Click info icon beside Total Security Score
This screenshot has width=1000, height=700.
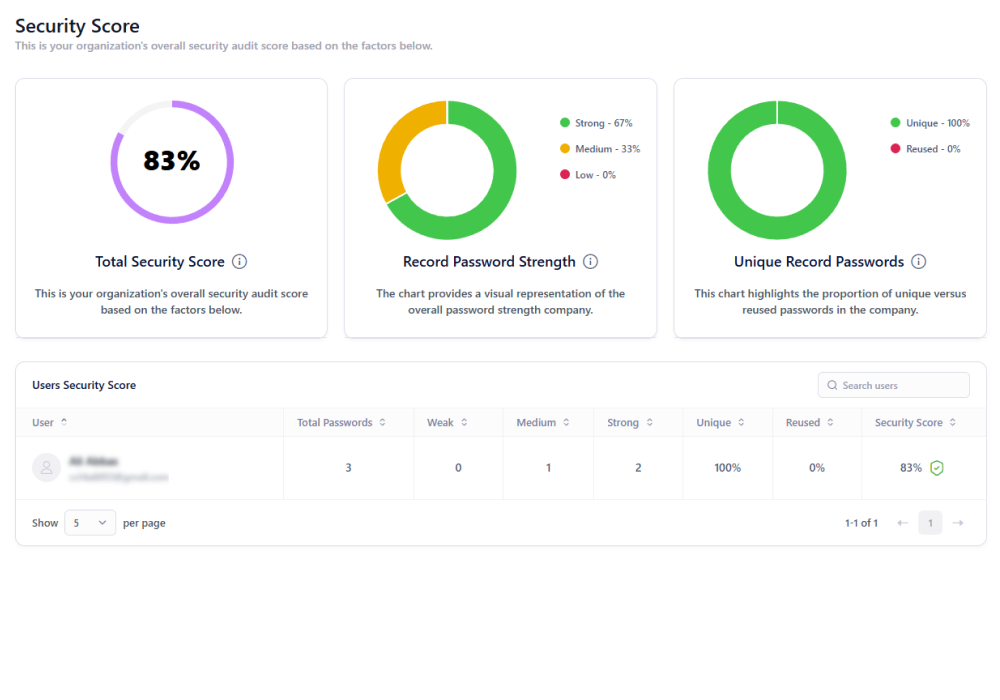tap(239, 262)
